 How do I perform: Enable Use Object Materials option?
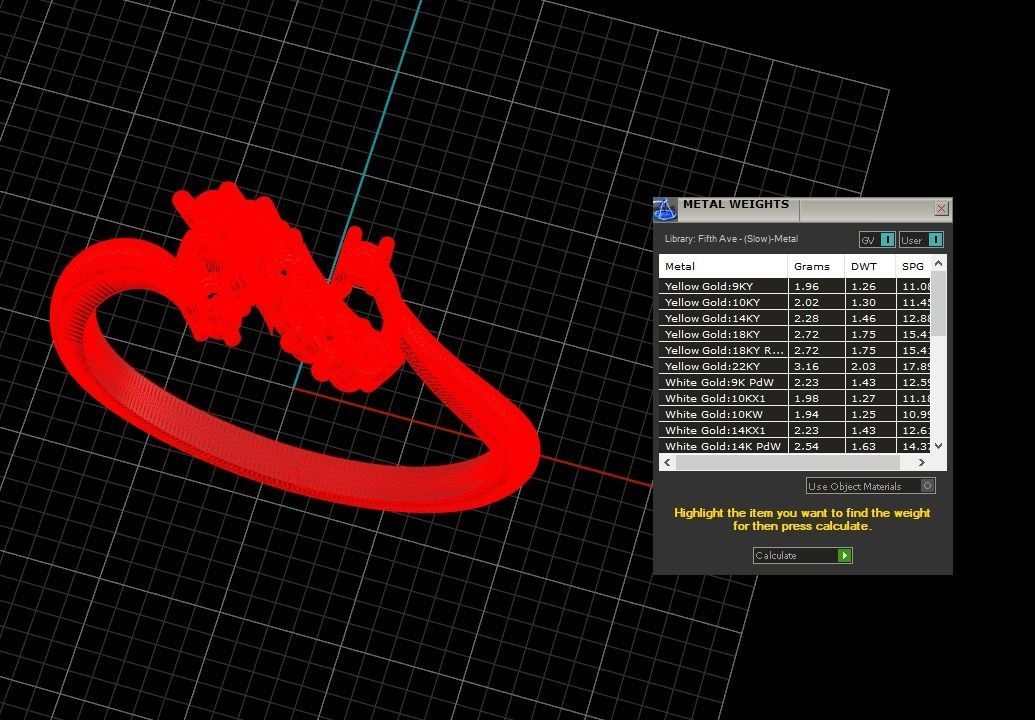point(871,486)
